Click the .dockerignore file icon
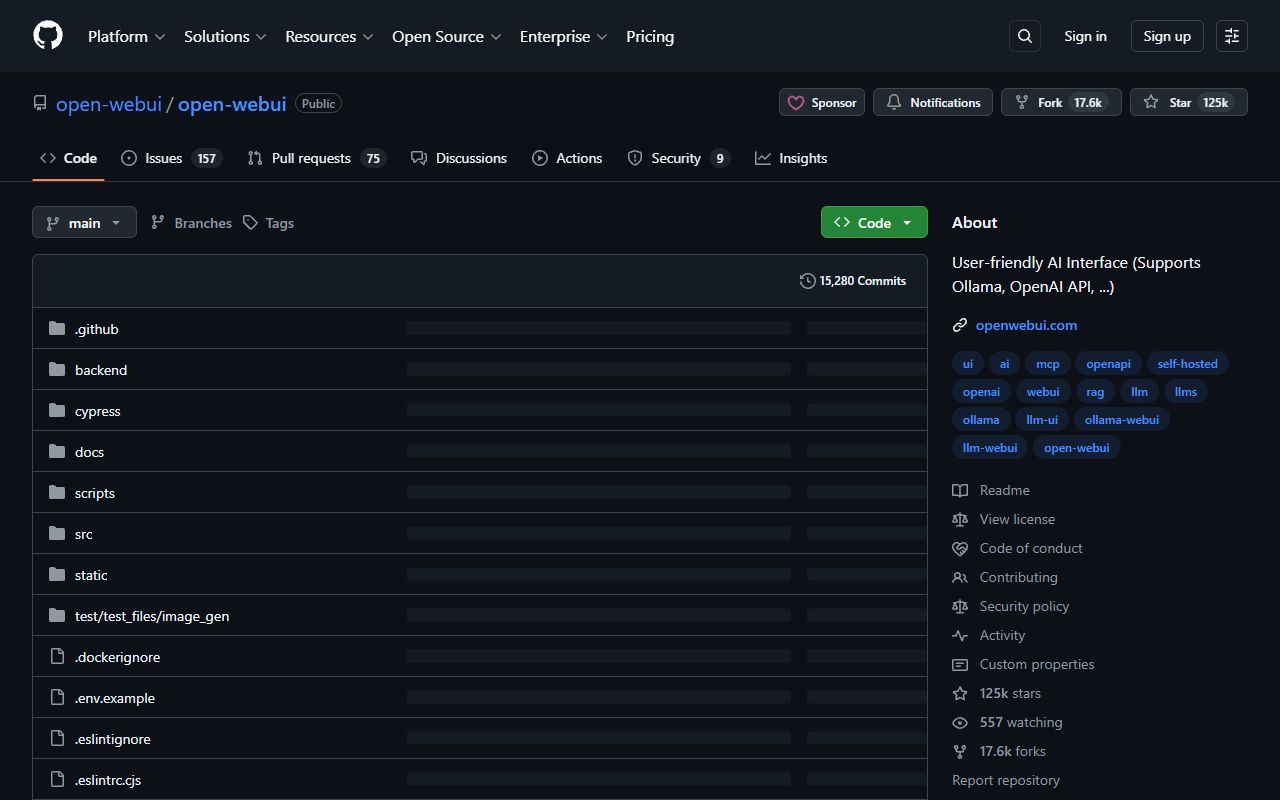Screen dimensions: 1280x800 pos(56,656)
